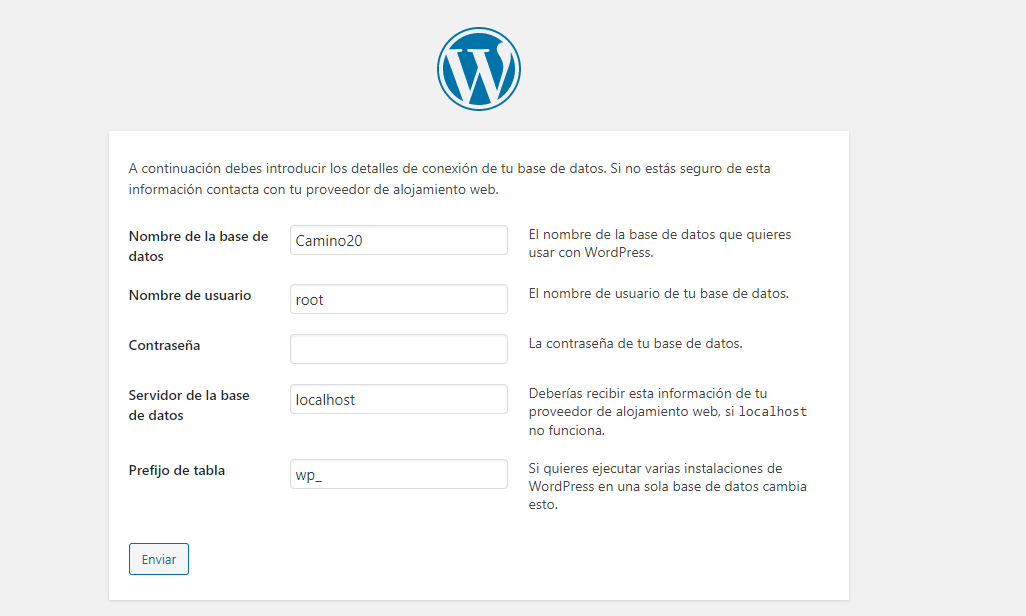
Task: Focus the database server field with localhost
Action: tap(398, 399)
